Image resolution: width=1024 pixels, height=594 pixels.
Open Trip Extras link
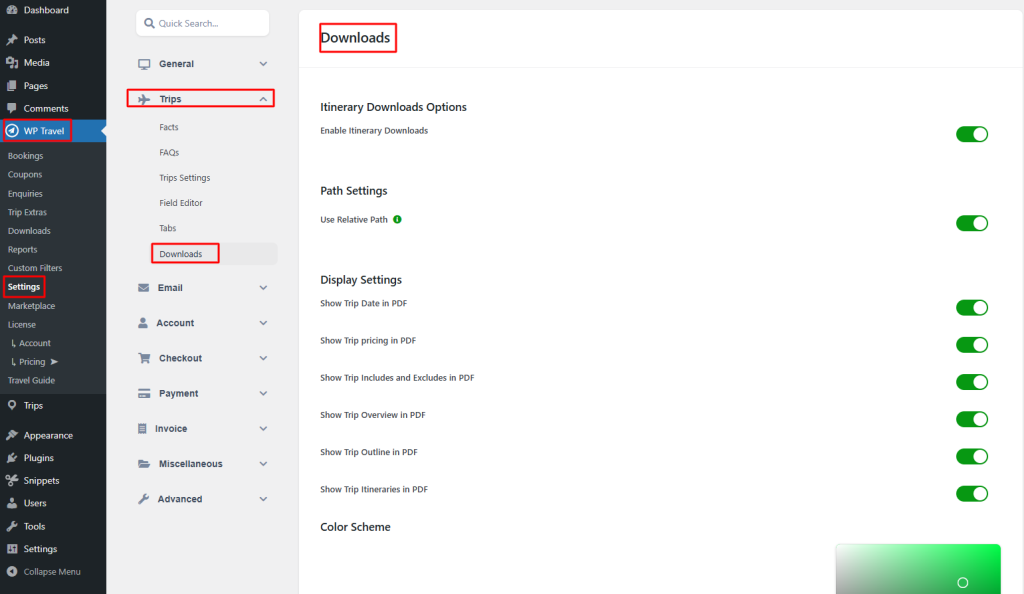point(27,212)
